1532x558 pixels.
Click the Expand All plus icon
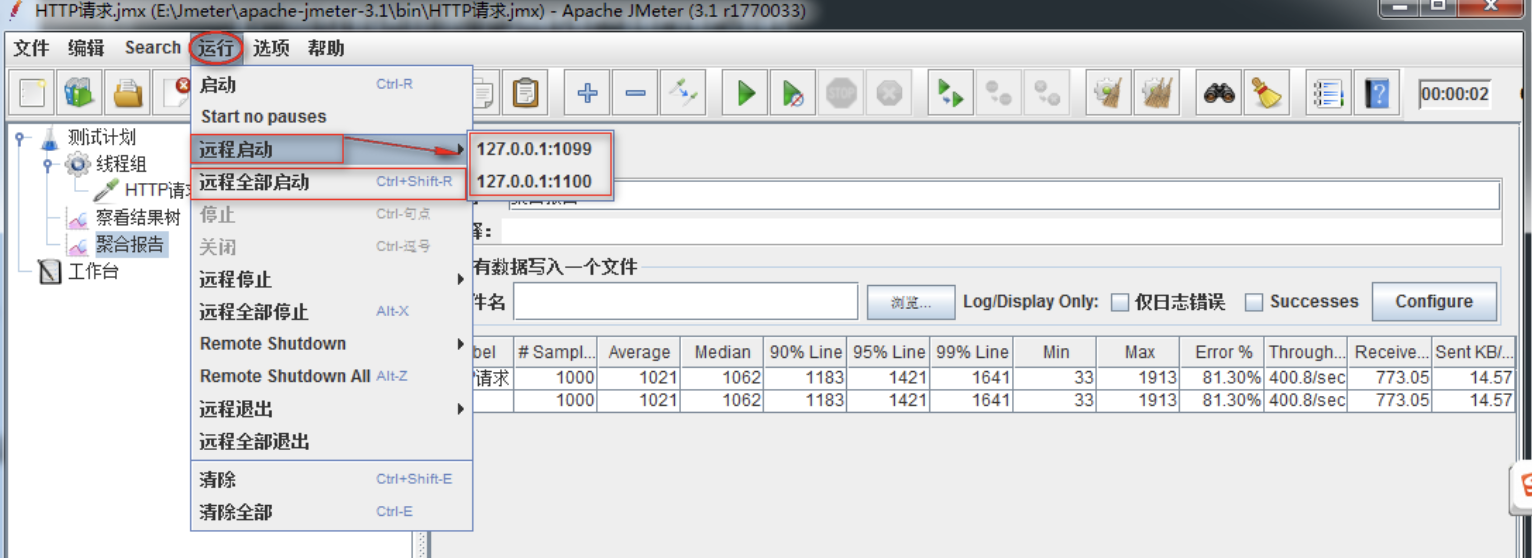point(588,94)
